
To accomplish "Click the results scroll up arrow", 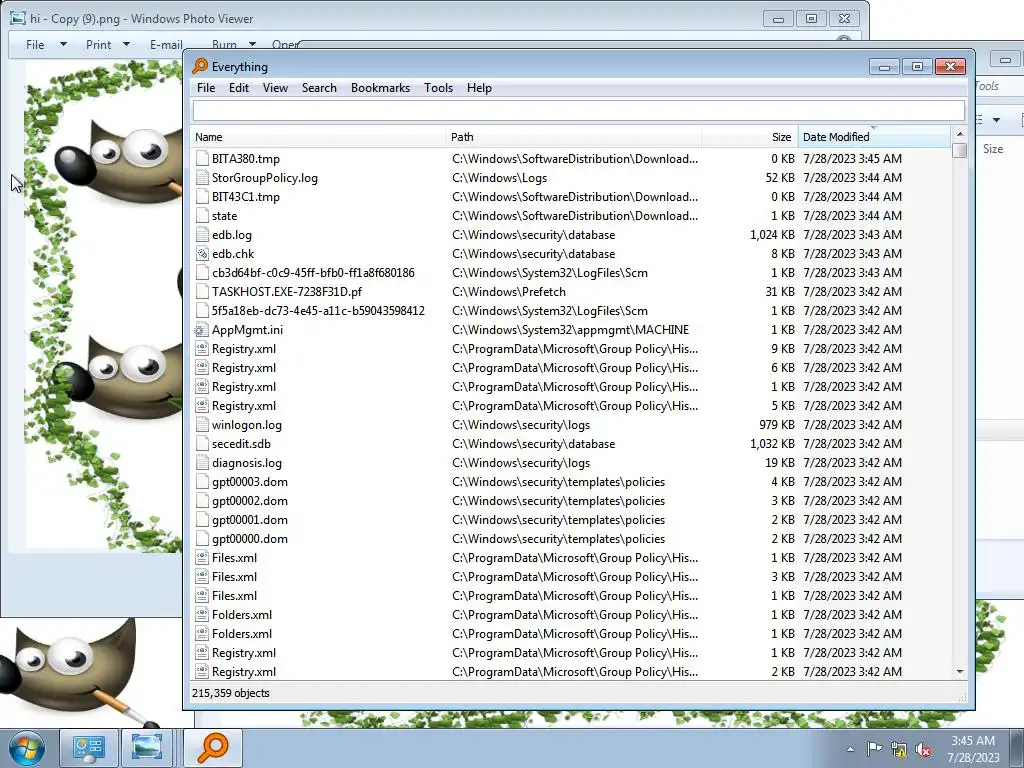I will (x=959, y=134).
